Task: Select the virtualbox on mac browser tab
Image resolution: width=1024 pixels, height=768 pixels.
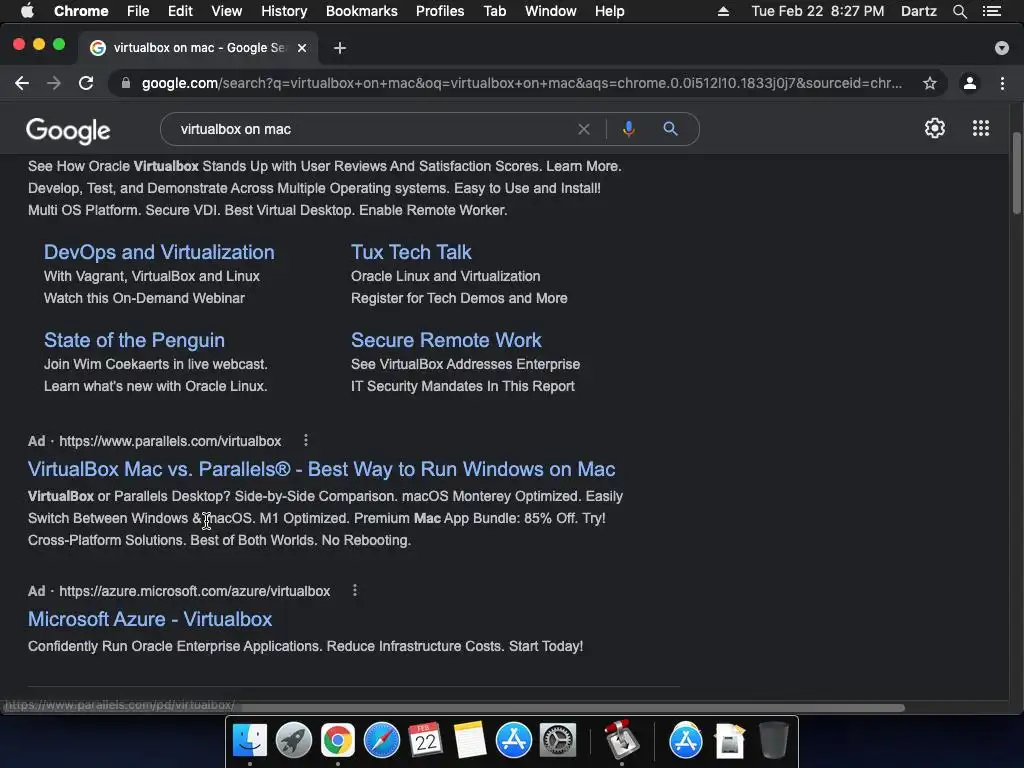Action: point(199,48)
